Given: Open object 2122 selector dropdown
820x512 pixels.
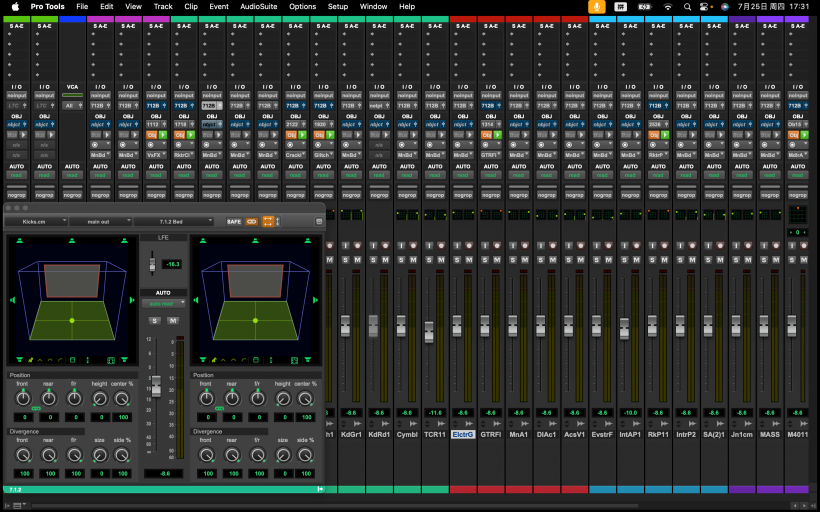Looking at the screenshot, I should coord(295,124).
